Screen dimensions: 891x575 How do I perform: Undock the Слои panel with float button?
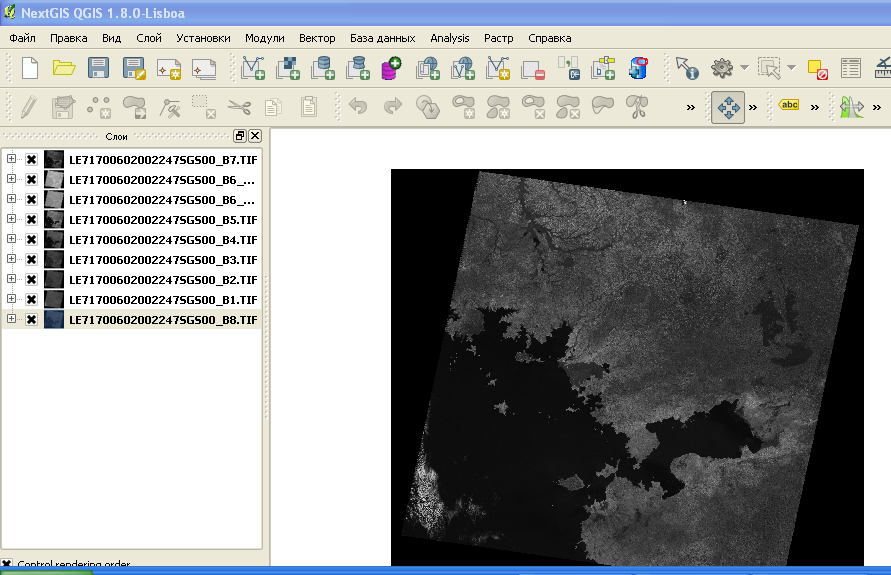tap(240, 136)
